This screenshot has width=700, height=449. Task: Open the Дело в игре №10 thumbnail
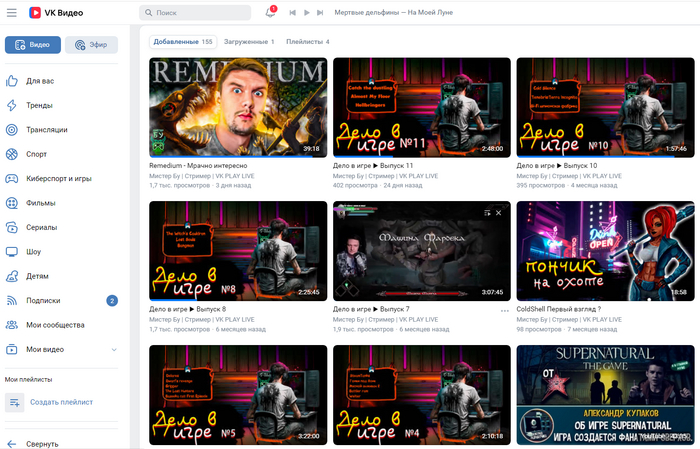(x=605, y=108)
